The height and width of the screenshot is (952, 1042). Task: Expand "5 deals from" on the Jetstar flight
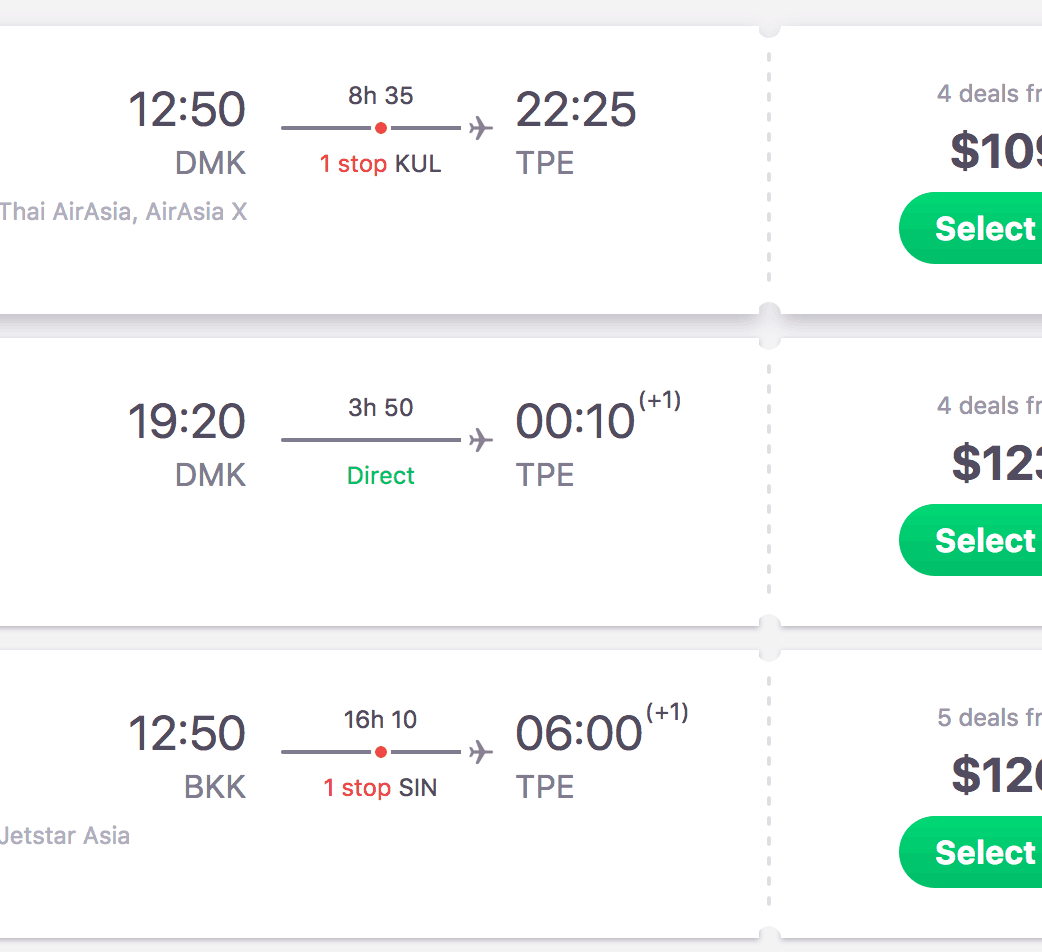coord(989,718)
